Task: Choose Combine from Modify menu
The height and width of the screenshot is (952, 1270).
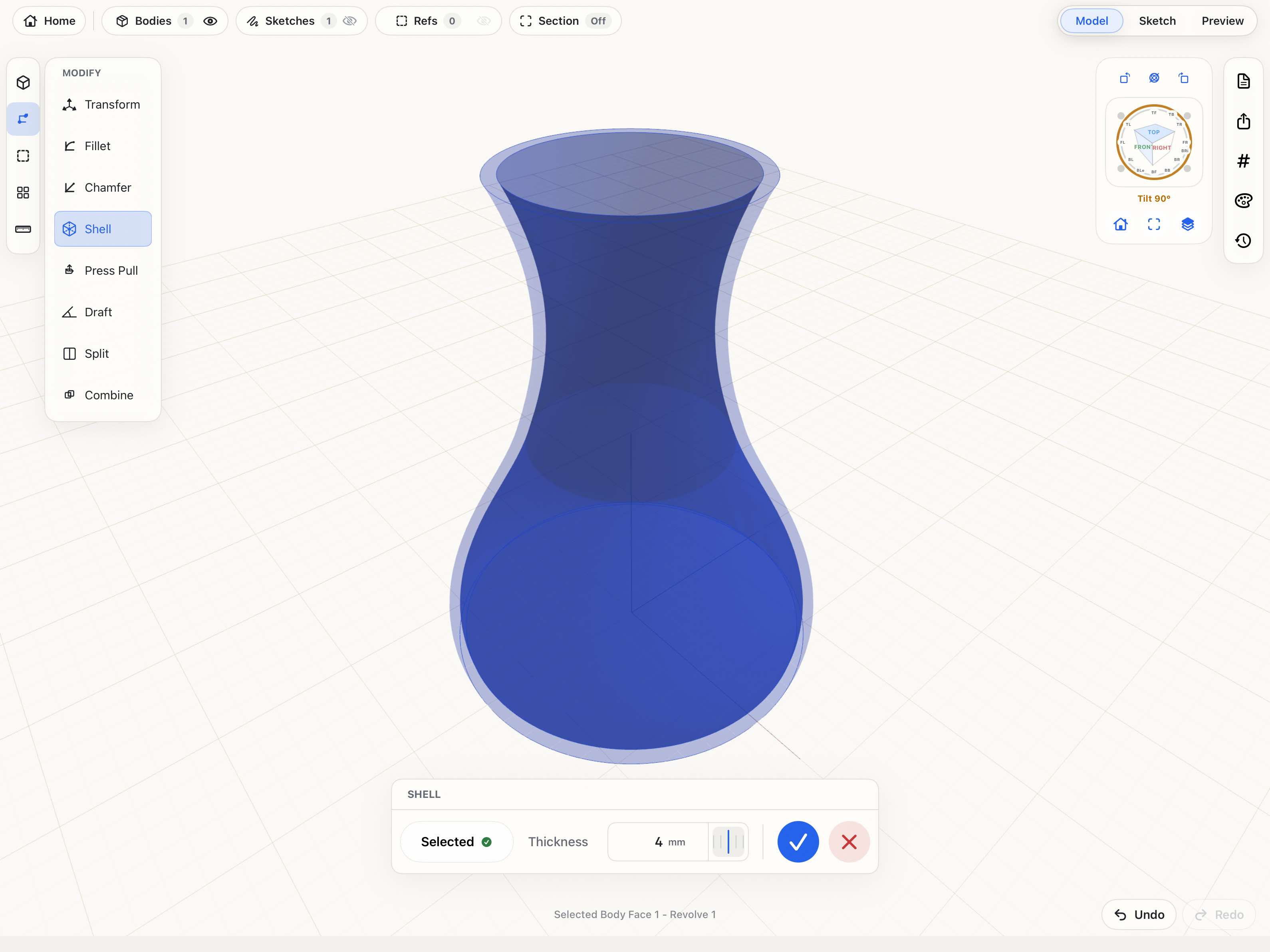Action: [103, 395]
